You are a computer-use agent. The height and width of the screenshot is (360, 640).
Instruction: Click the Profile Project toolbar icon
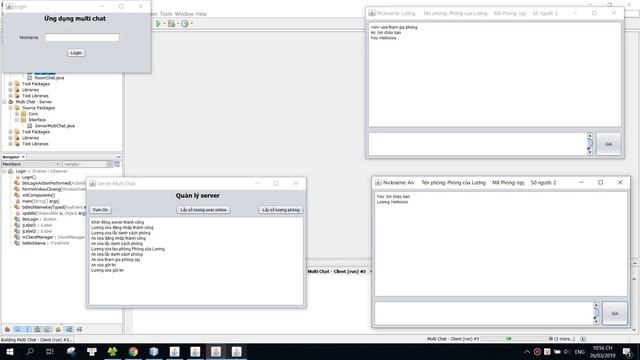[185, 24]
